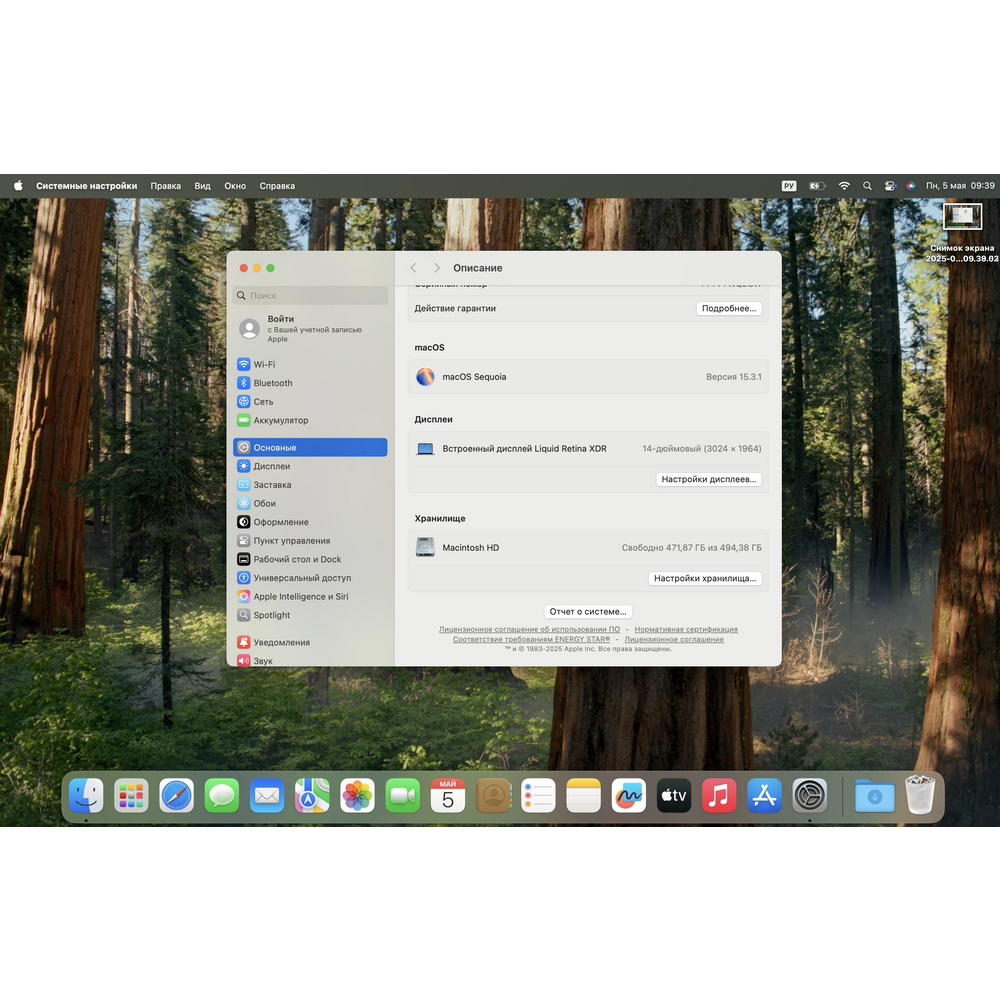Click Настройки хранилища button
Screen dimensions: 1000x1000
(x=705, y=578)
